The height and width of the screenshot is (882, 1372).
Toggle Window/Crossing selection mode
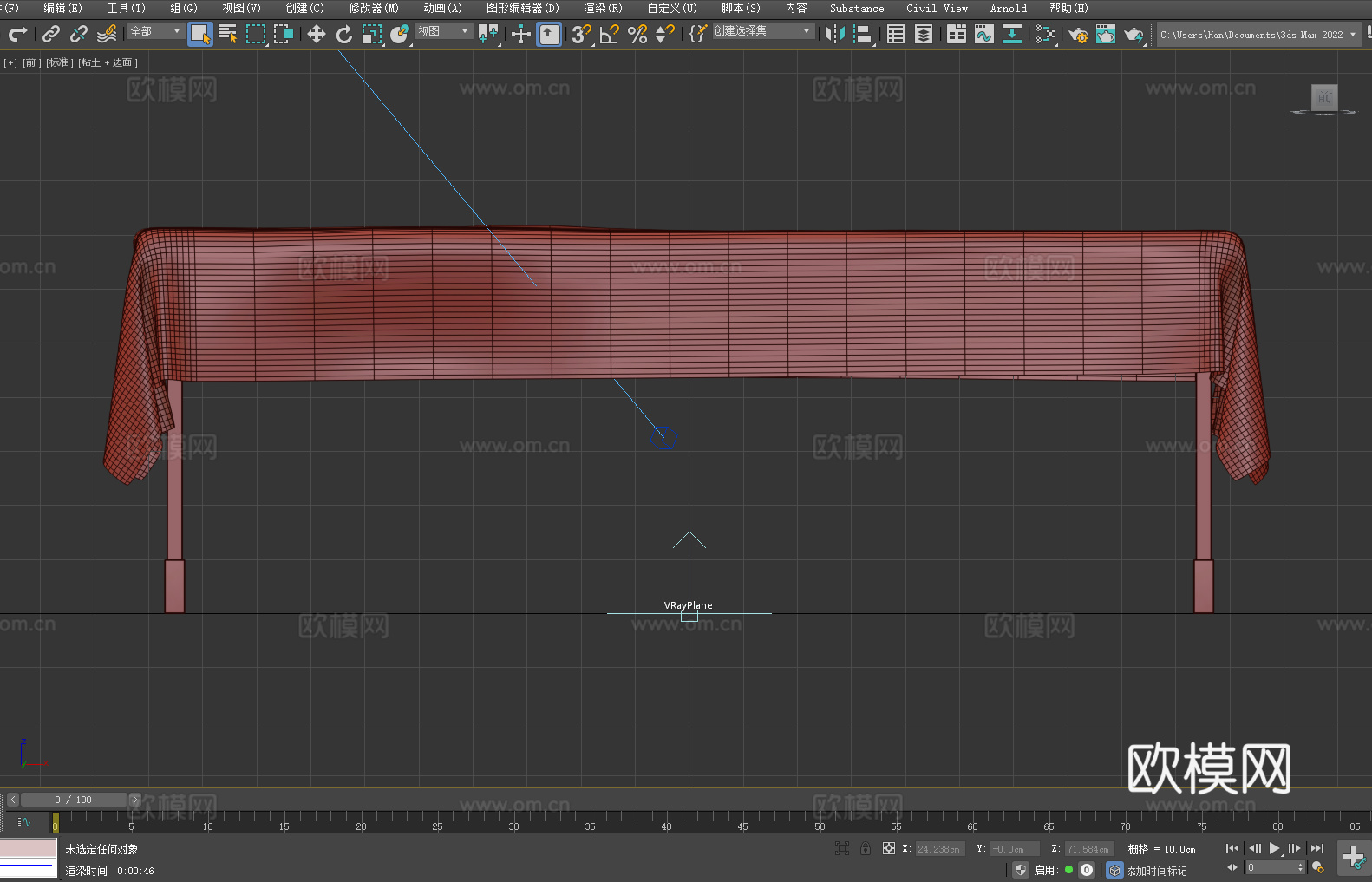[284, 34]
